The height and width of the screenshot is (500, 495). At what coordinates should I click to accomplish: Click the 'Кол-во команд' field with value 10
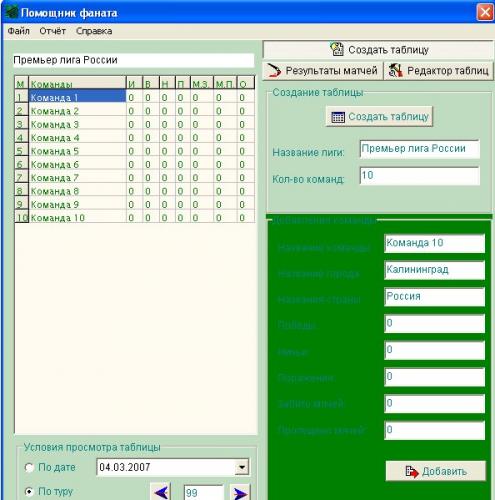click(x=420, y=176)
